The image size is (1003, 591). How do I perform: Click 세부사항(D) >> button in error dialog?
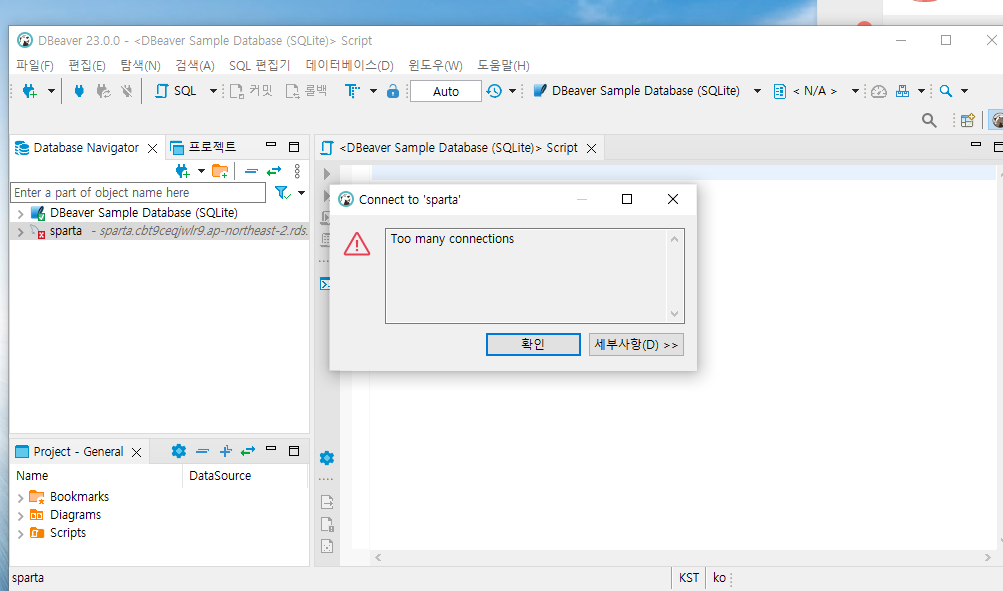636,344
